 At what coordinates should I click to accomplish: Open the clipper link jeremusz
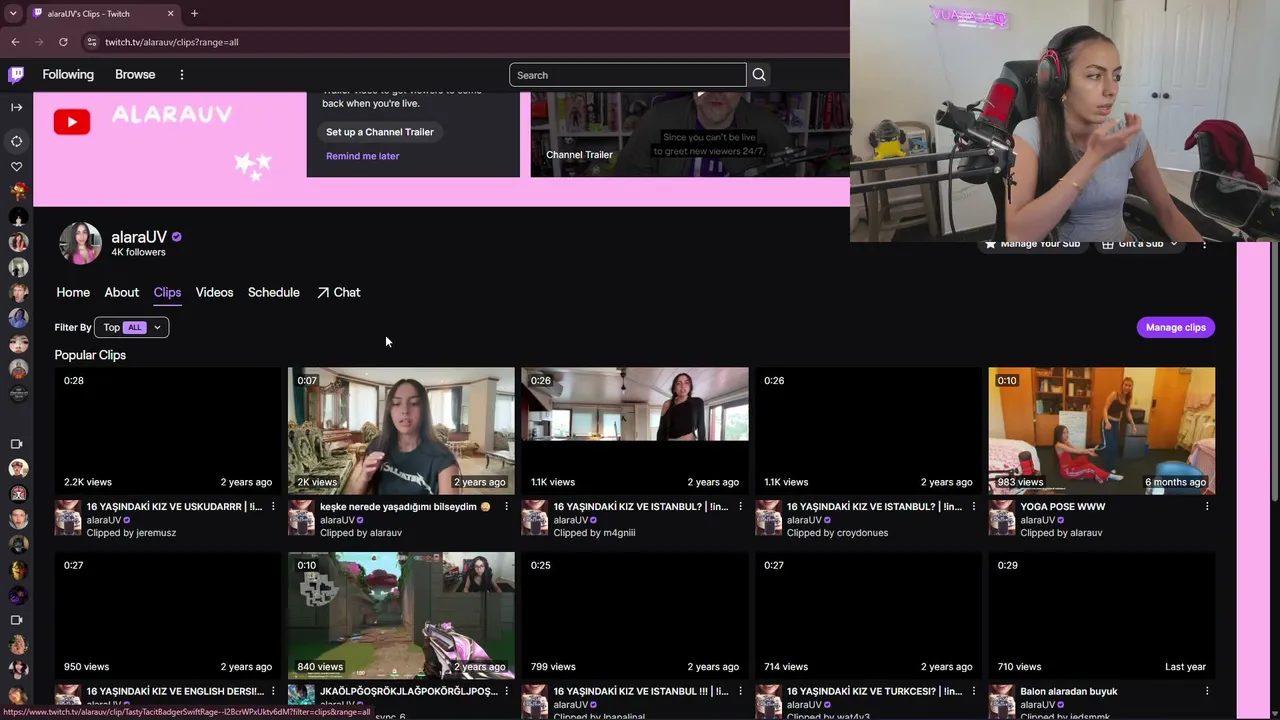coord(154,533)
